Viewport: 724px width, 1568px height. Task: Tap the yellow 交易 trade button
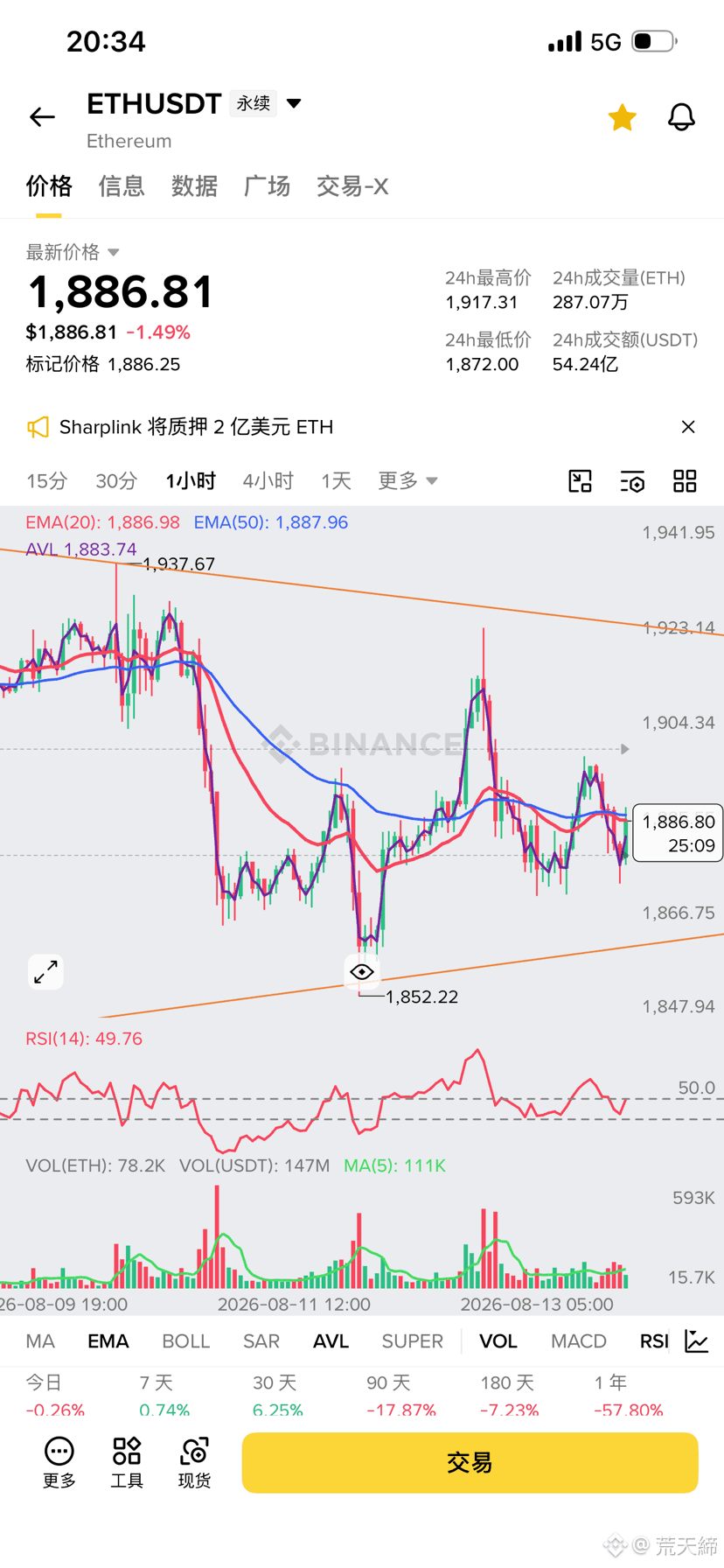470,1462
